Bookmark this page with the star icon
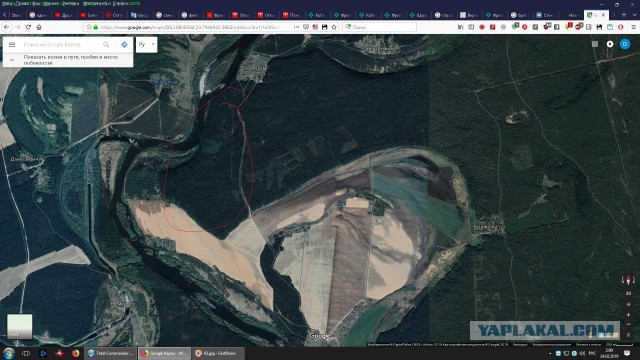 (334, 27)
